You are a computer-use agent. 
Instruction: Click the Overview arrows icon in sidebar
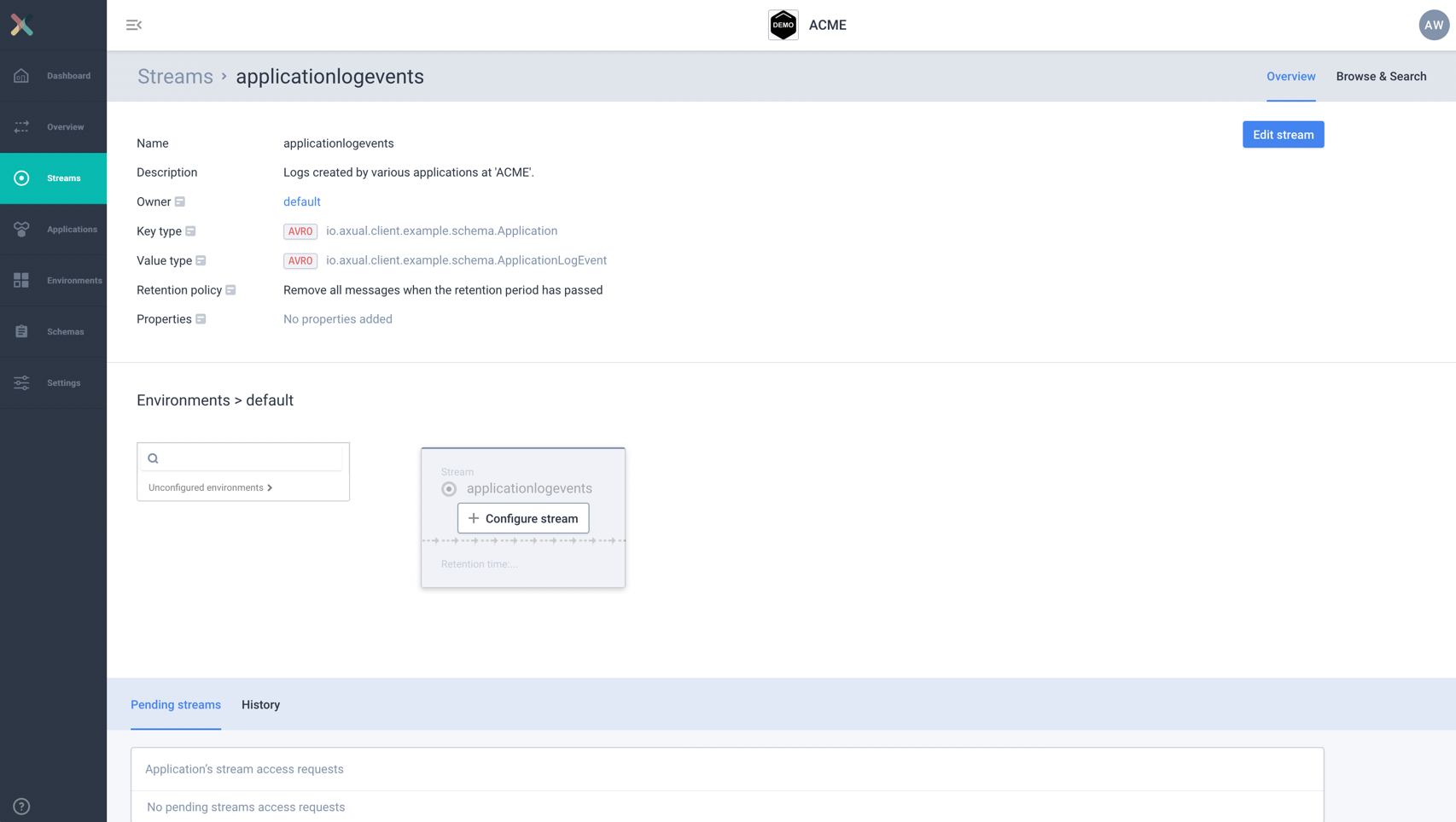point(21,127)
